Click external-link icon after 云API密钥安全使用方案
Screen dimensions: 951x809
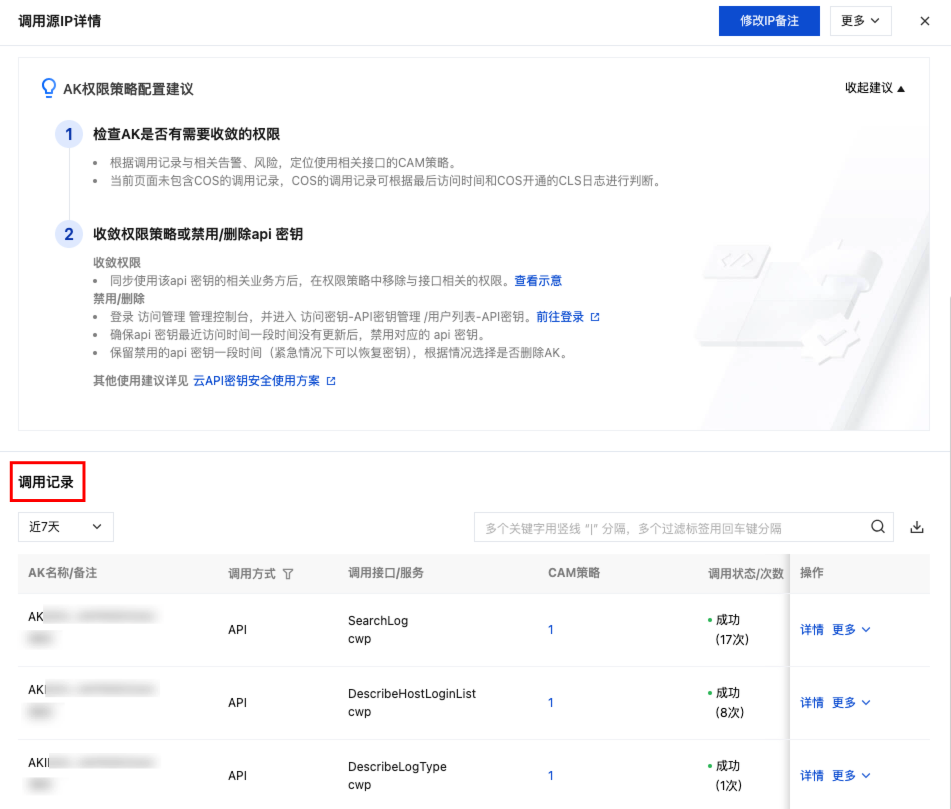[x=331, y=381]
